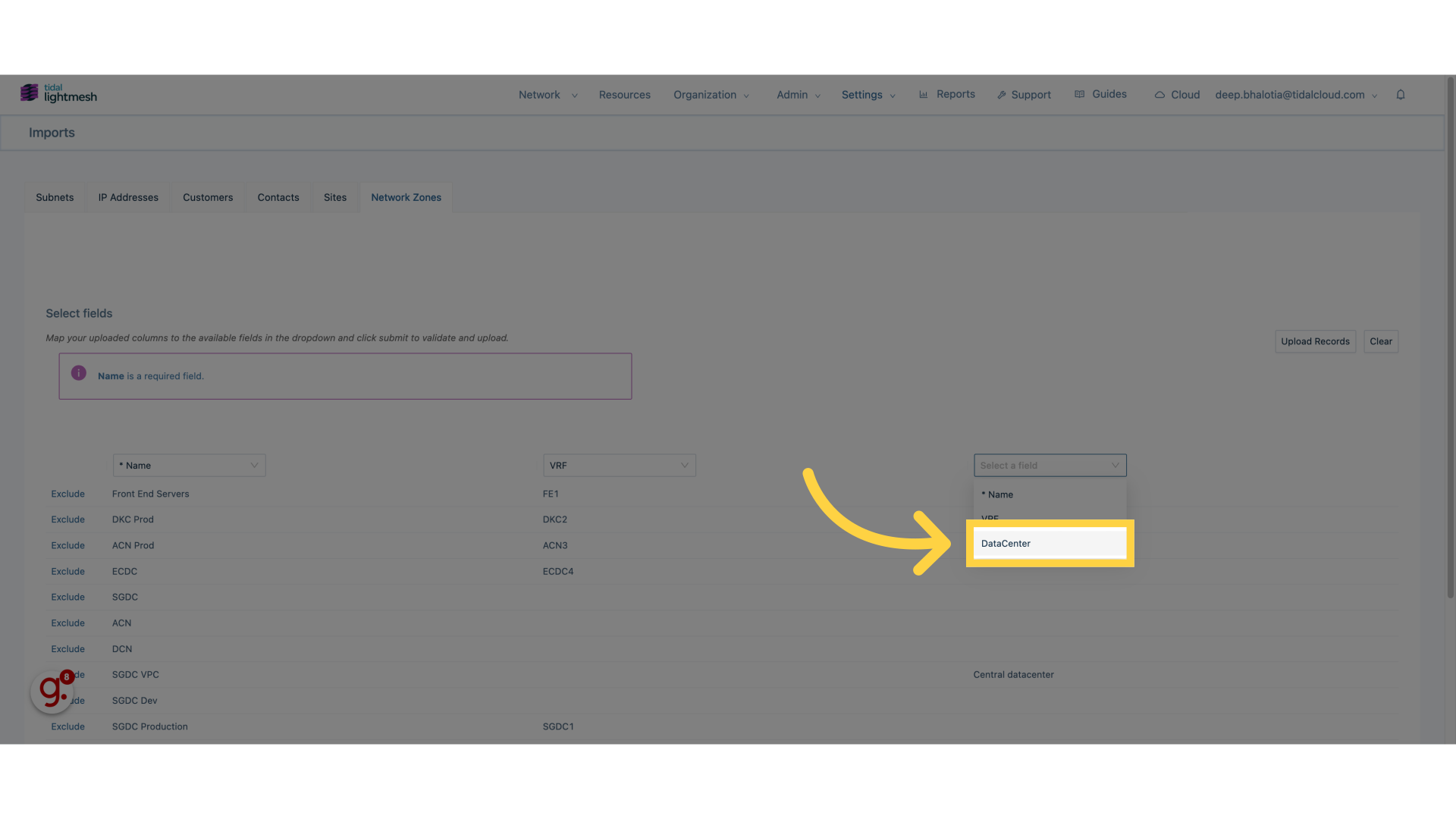Exclude the Front End Servers row
Screen dimensions: 1456x819
tap(67, 494)
